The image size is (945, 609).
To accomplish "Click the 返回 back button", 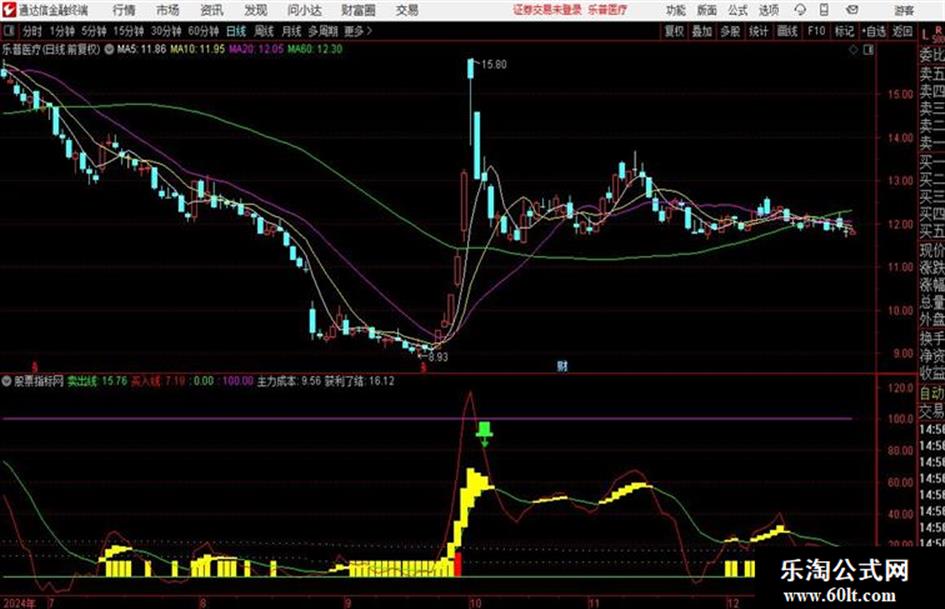I will tap(902, 31).
